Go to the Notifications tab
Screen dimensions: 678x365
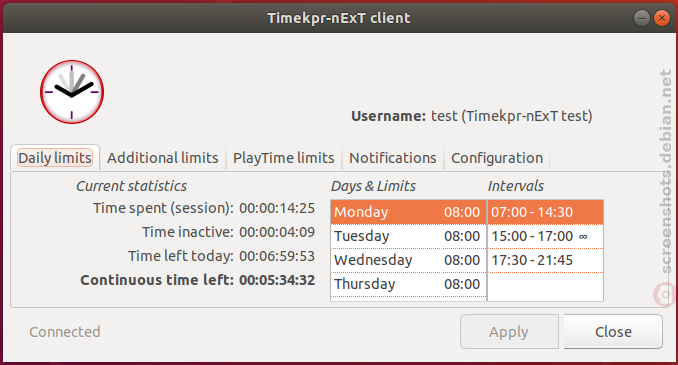(x=393, y=158)
